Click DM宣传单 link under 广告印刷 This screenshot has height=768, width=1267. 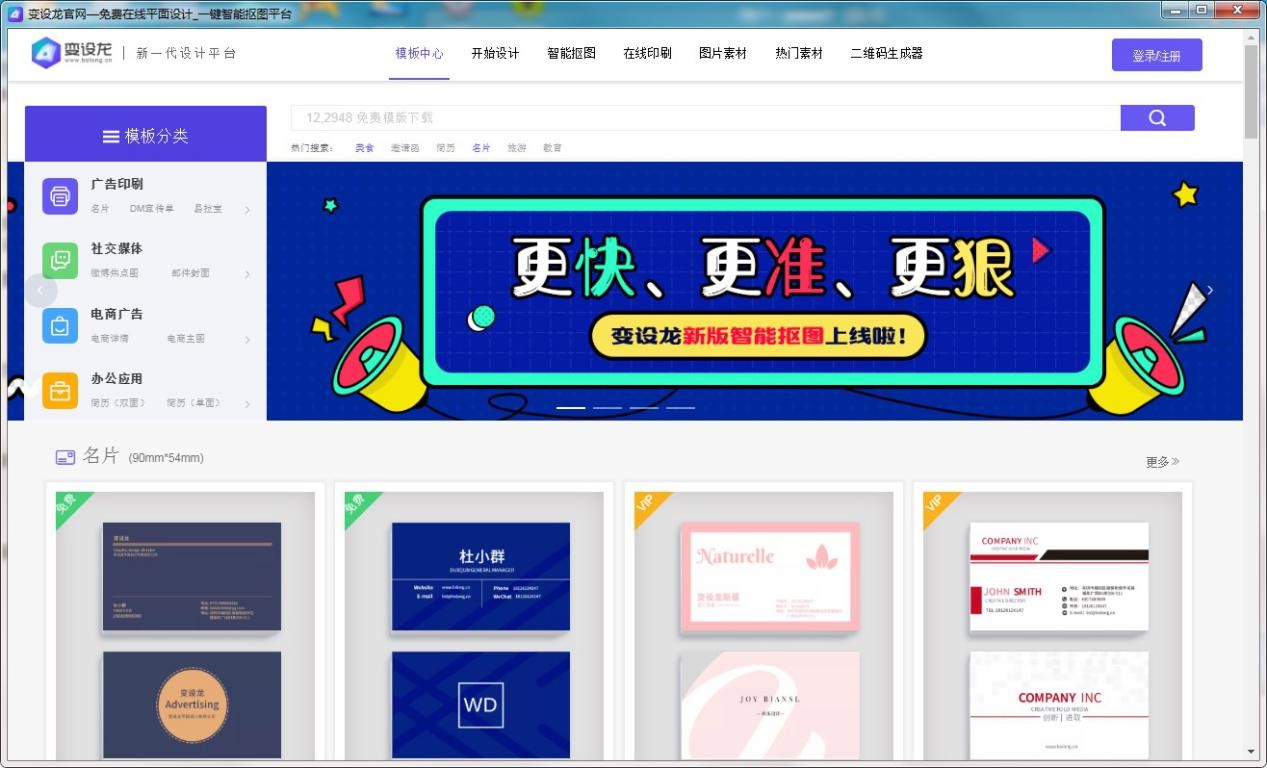(152, 209)
